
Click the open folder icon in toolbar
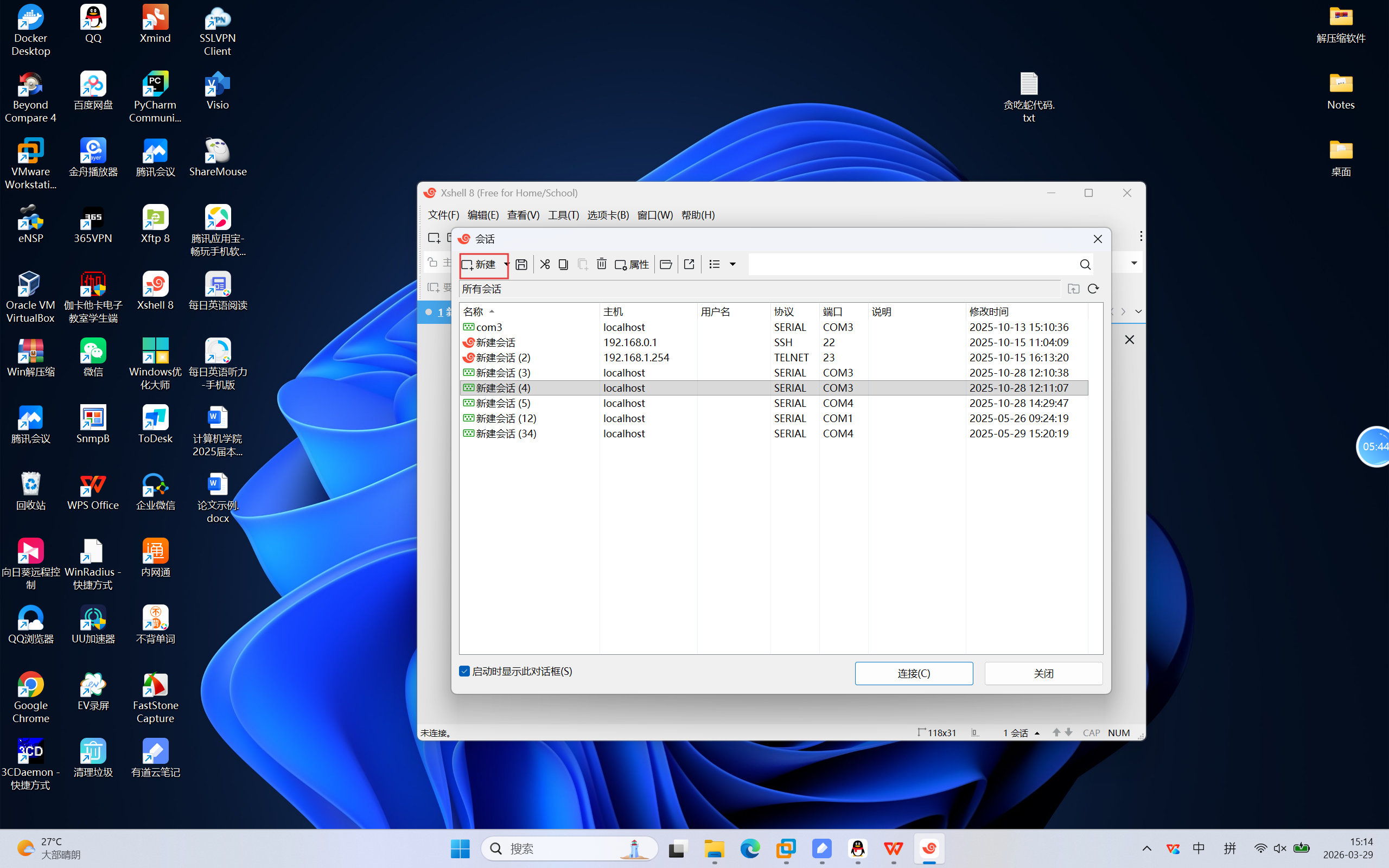coord(665,265)
